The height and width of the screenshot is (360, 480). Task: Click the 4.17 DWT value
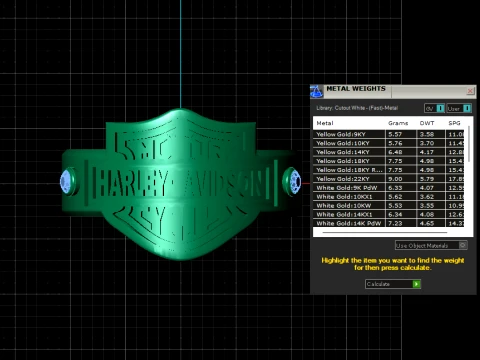[x=427, y=152]
